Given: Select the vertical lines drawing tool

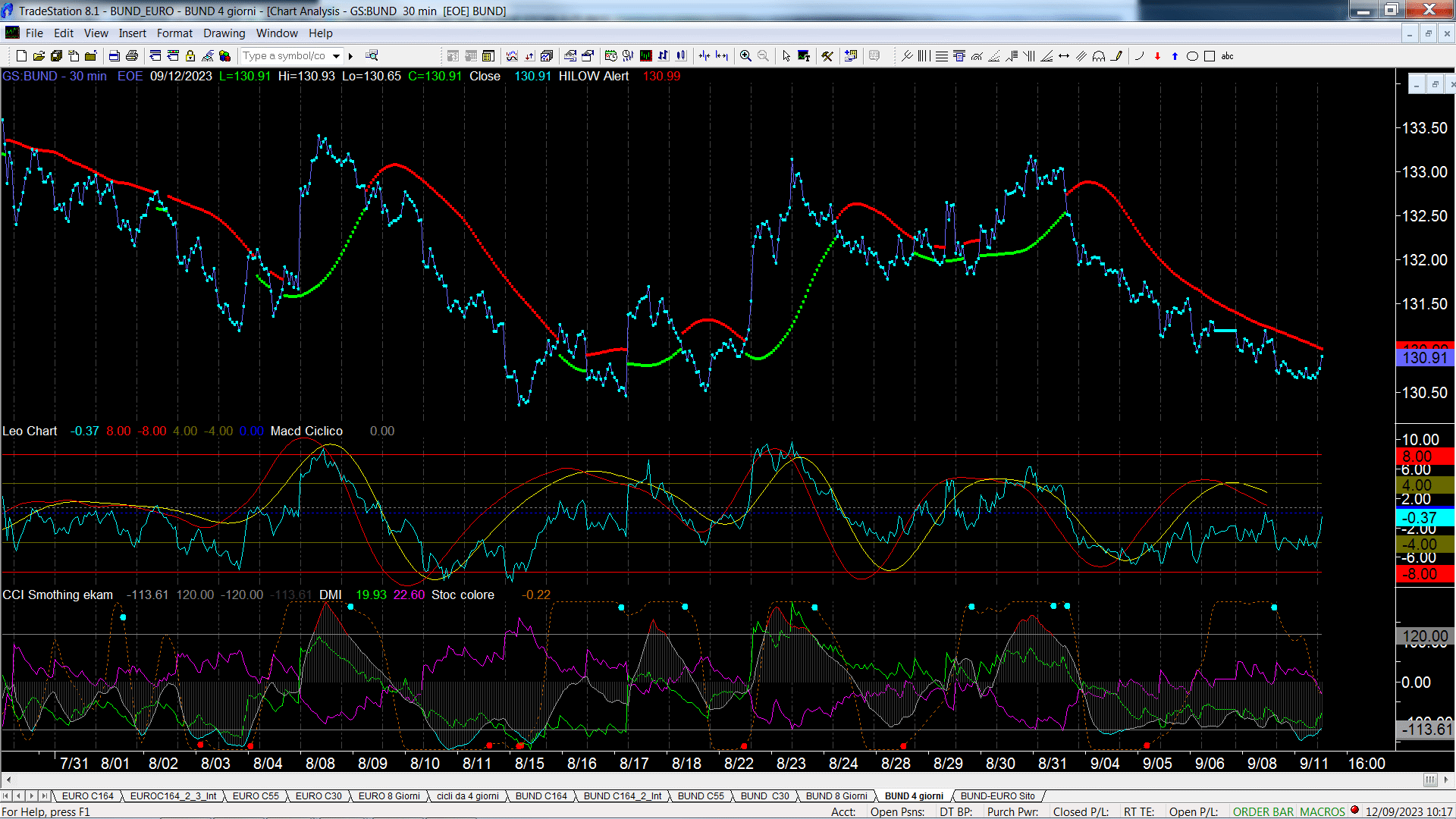Looking at the screenshot, I should (924, 55).
